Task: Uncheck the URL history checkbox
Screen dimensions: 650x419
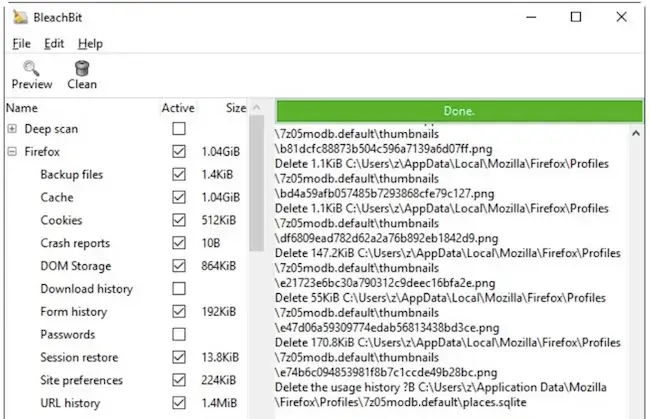Action: click(x=179, y=402)
